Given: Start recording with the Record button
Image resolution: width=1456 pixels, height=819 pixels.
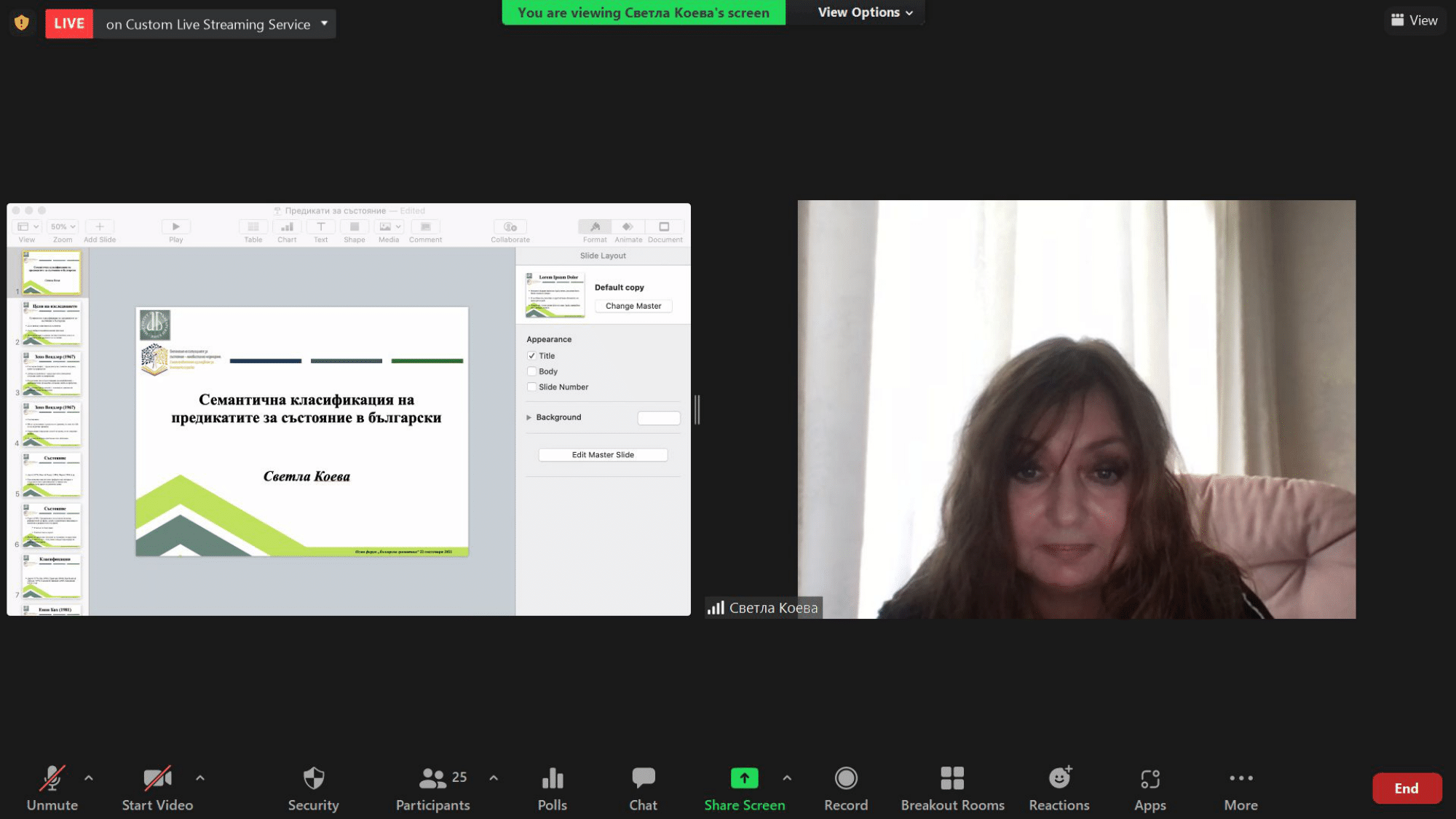Looking at the screenshot, I should coord(845,779).
